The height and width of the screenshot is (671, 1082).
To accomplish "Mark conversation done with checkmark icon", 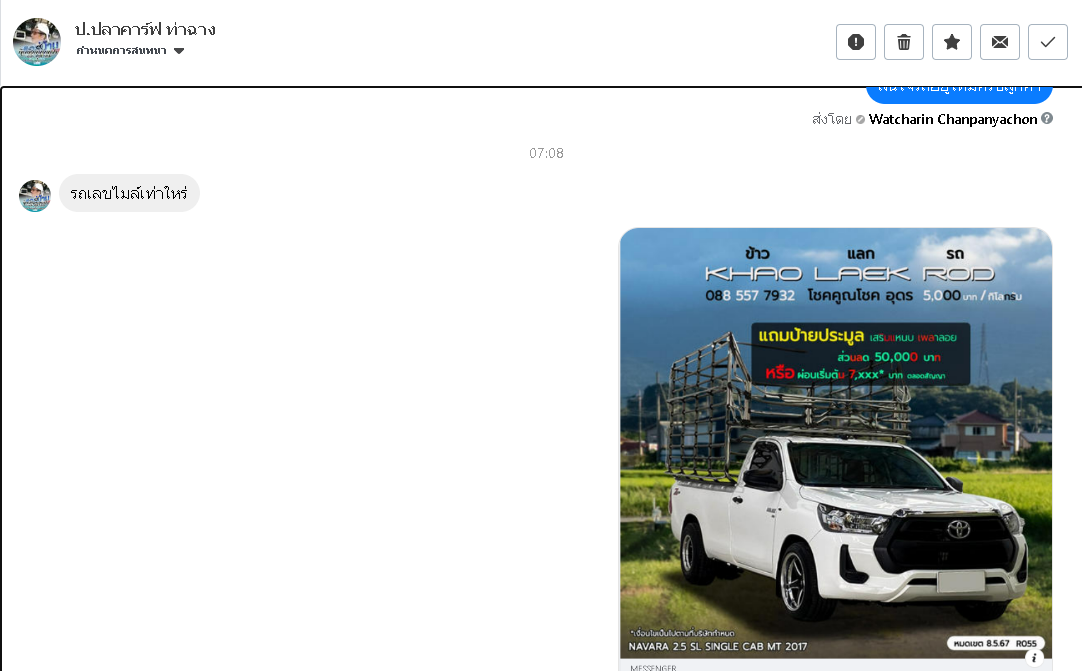I will [x=1047, y=42].
